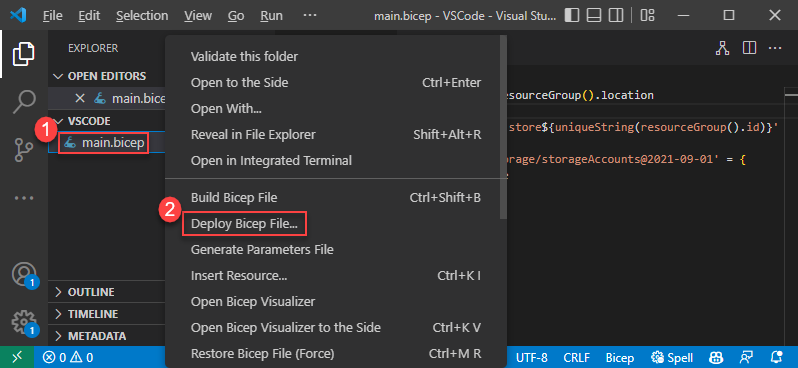Toggle secondary side bar layout icon
Screen dimensions: 798x368
click(616, 15)
